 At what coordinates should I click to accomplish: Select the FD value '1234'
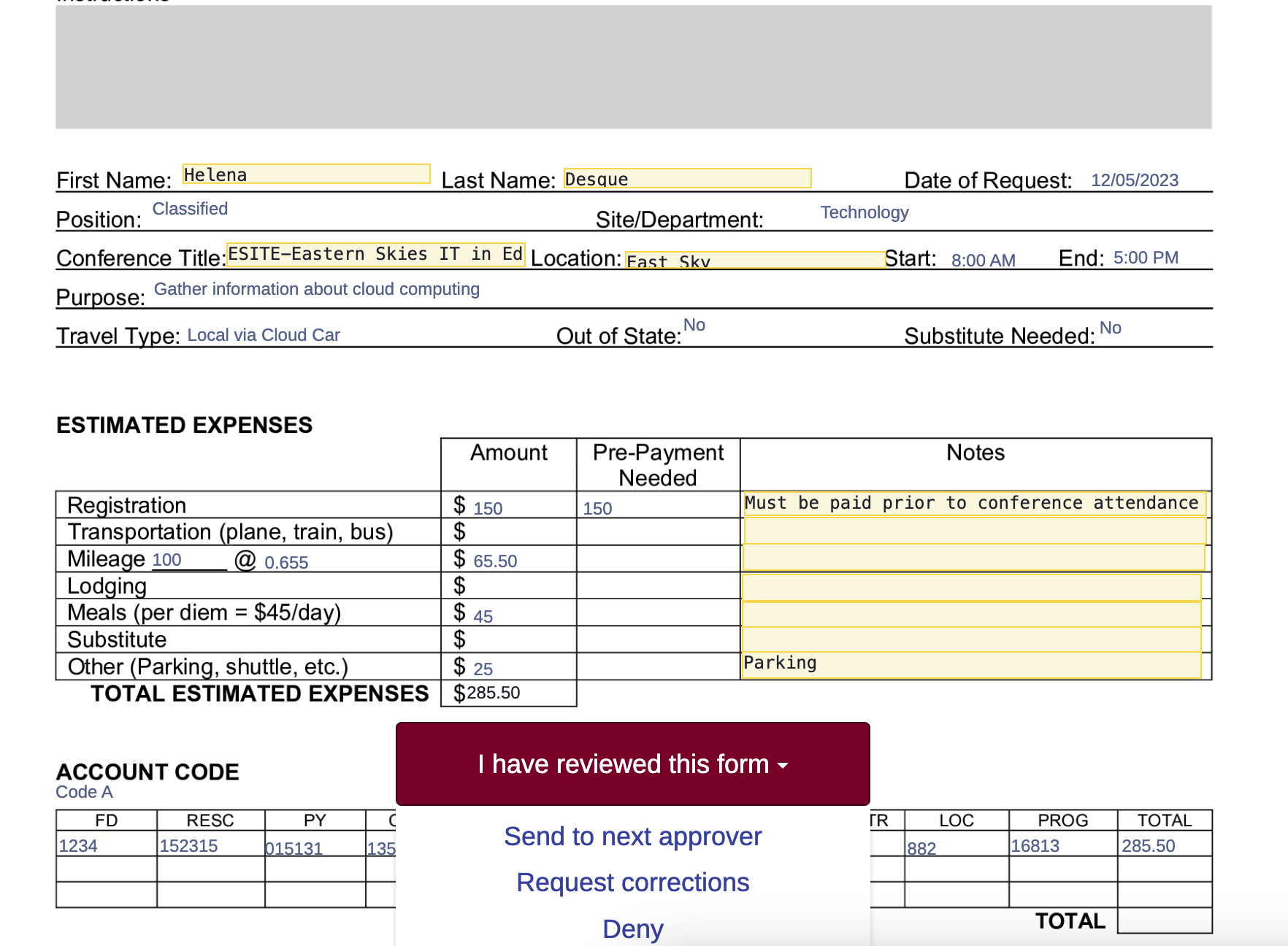(x=77, y=846)
